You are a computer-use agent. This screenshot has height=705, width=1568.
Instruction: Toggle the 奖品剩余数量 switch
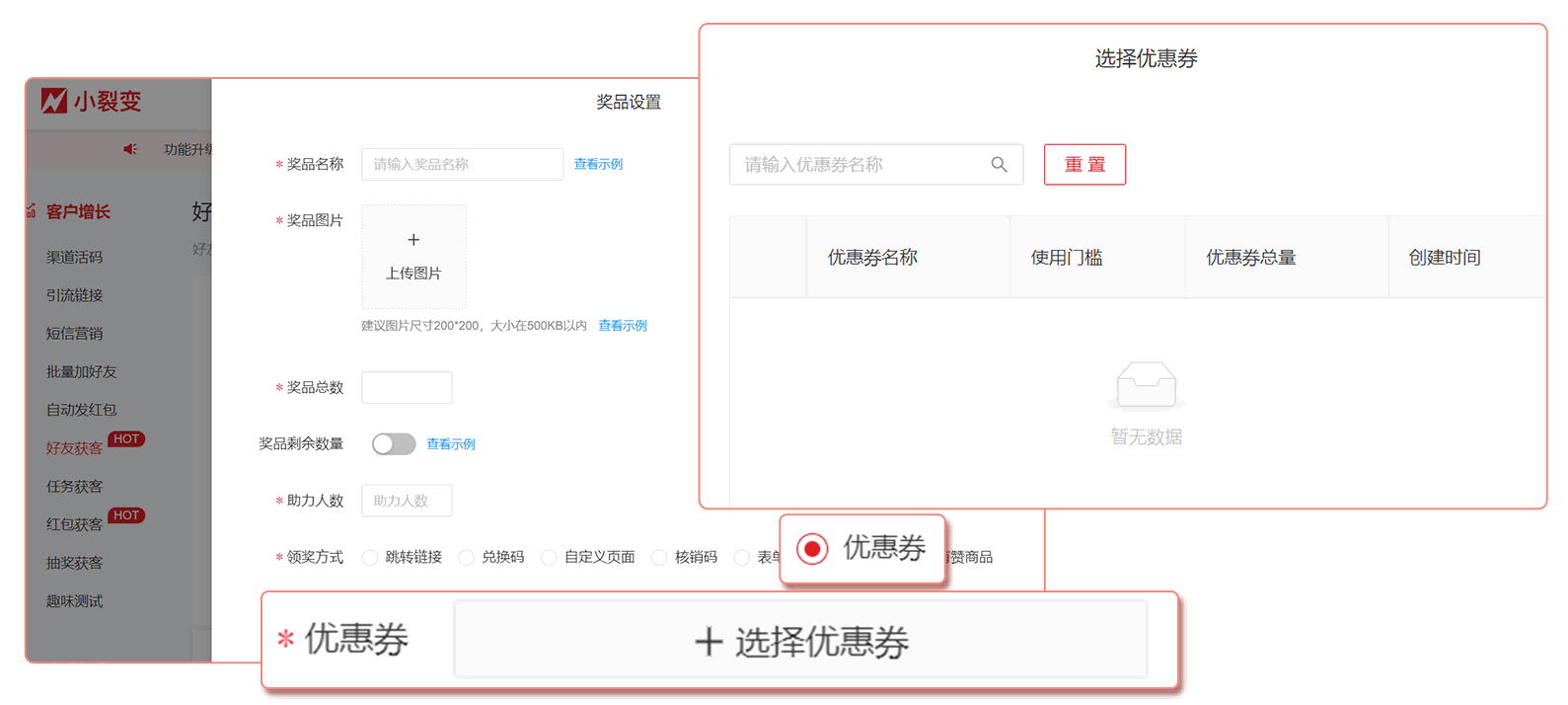(x=394, y=444)
